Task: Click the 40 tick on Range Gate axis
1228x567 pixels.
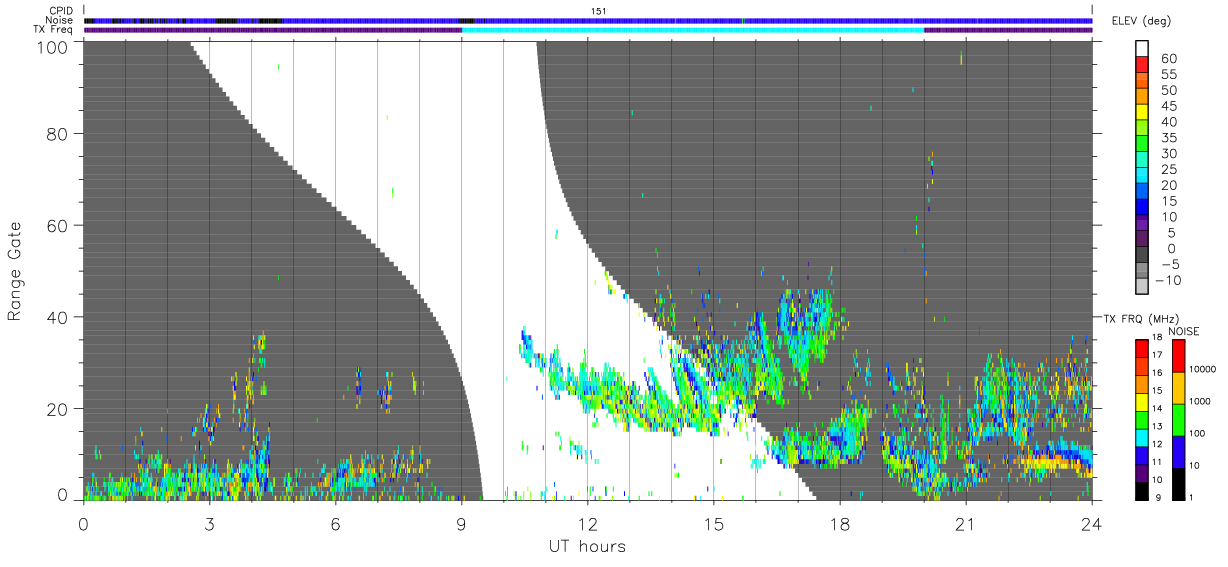Action: tap(59, 316)
